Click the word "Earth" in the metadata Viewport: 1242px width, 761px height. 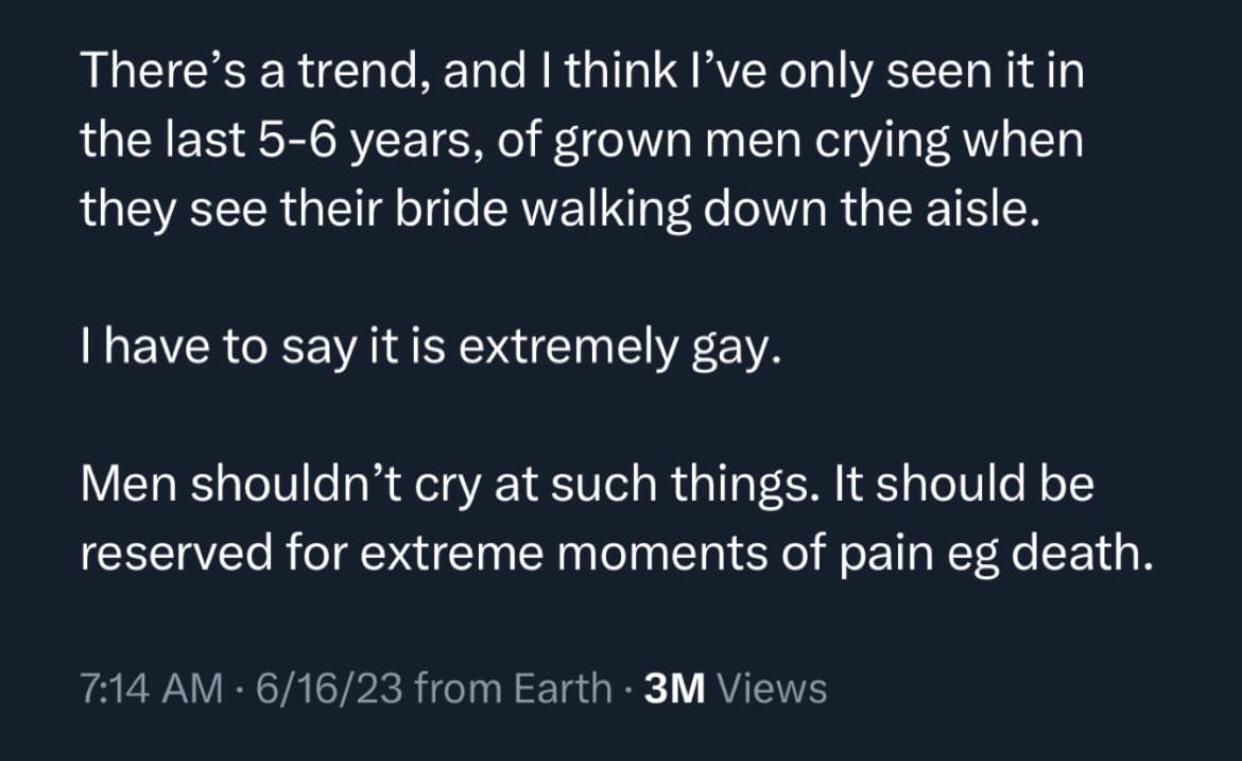click(561, 688)
